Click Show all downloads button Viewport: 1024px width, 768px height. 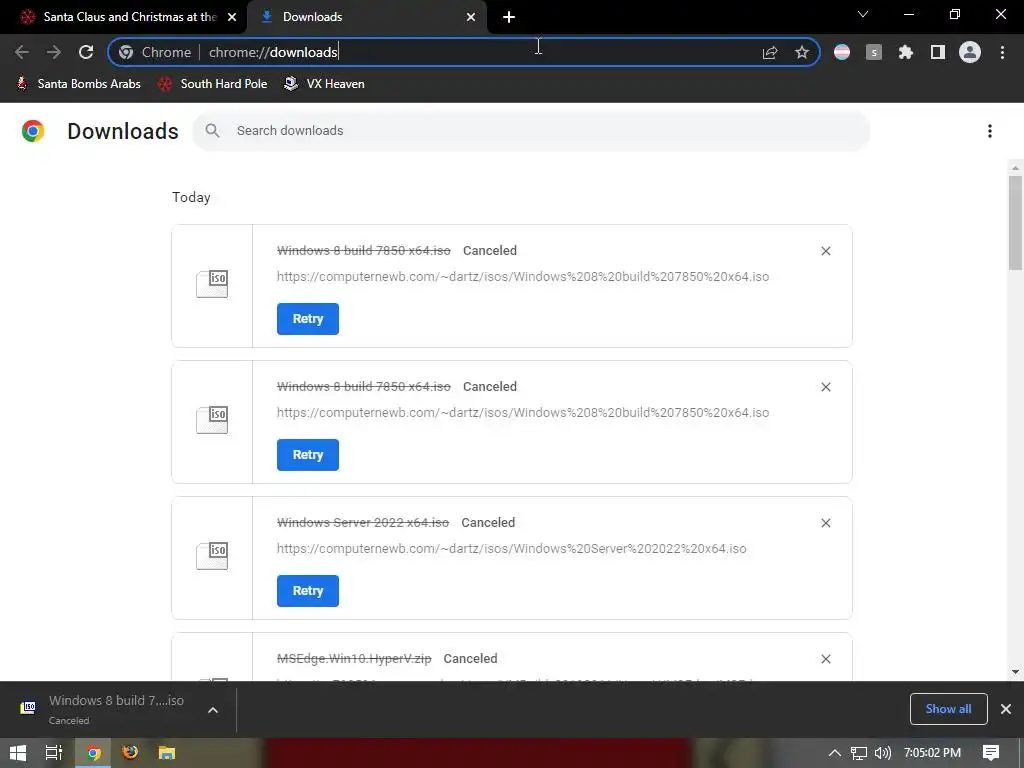(x=948, y=709)
